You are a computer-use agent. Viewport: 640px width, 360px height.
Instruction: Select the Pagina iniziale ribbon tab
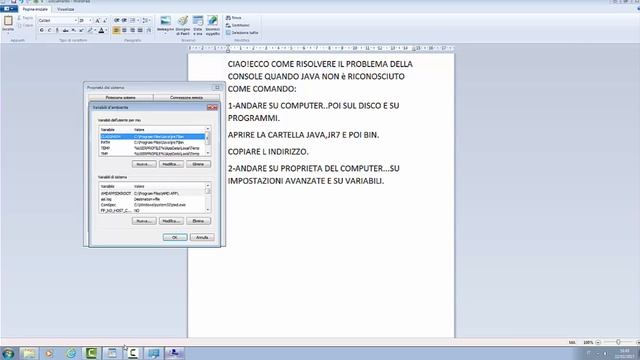(35, 9)
